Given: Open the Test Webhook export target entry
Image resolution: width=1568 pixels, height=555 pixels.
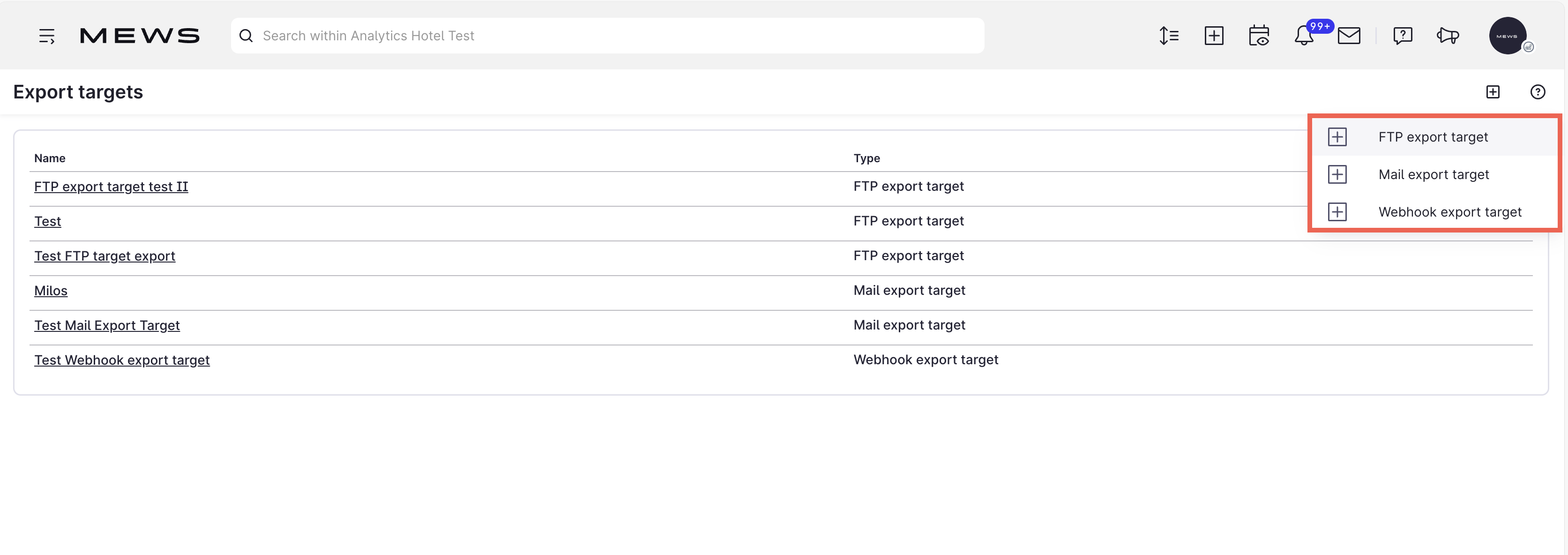Looking at the screenshot, I should pos(122,360).
